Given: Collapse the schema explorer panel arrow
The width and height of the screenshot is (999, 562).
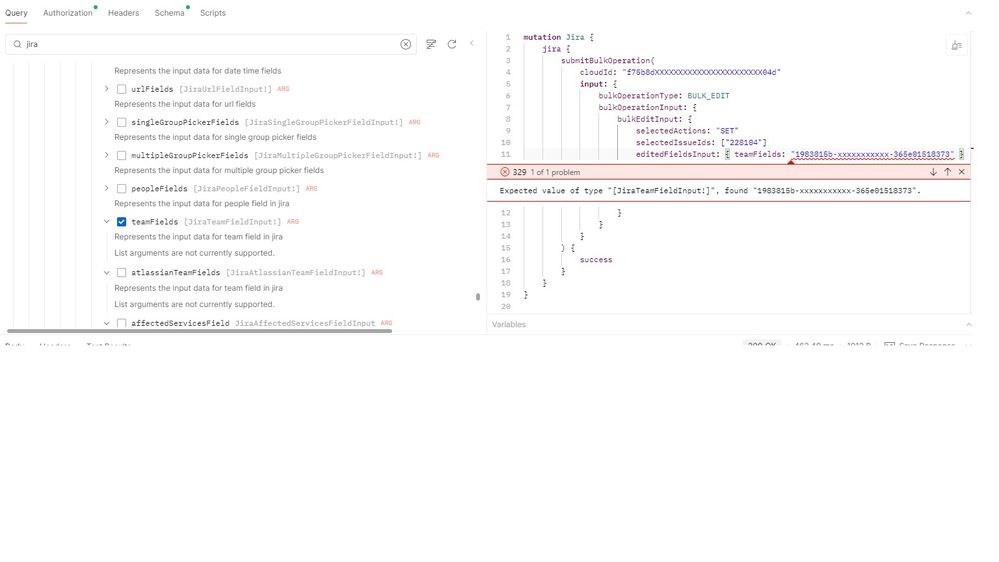Looking at the screenshot, I should (471, 43).
